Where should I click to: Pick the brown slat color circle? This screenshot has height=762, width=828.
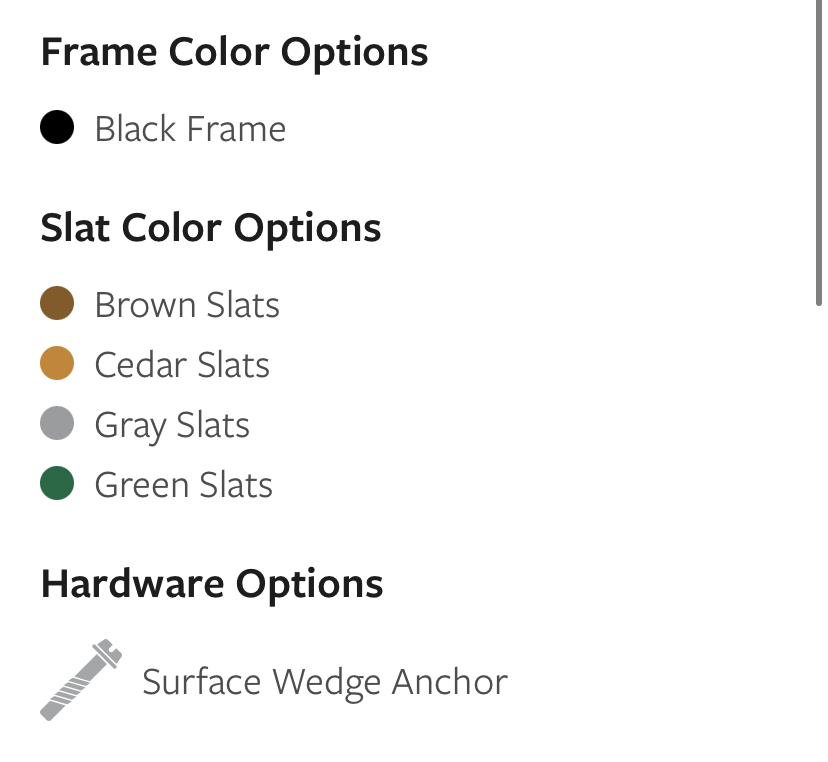click(57, 303)
